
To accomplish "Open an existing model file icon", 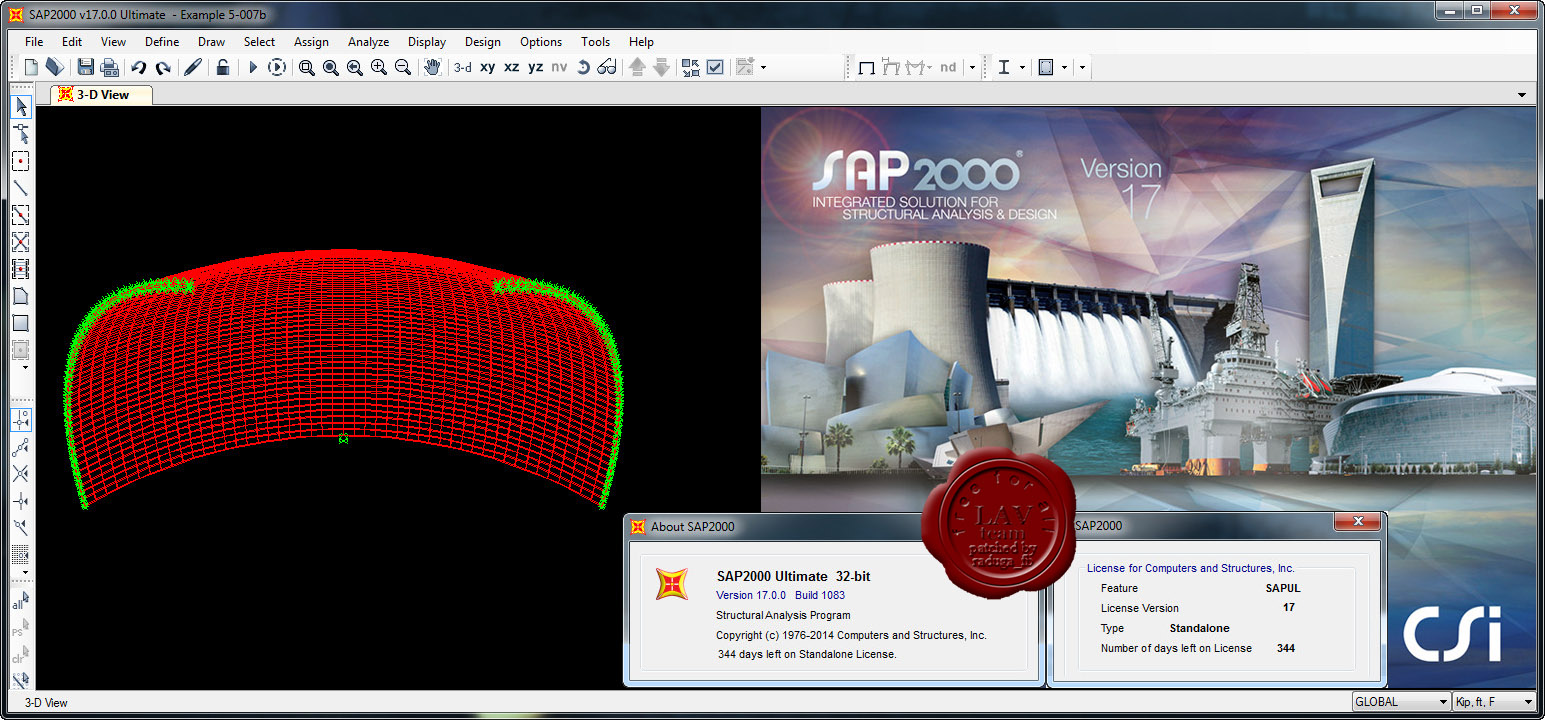I will pyautogui.click(x=54, y=67).
